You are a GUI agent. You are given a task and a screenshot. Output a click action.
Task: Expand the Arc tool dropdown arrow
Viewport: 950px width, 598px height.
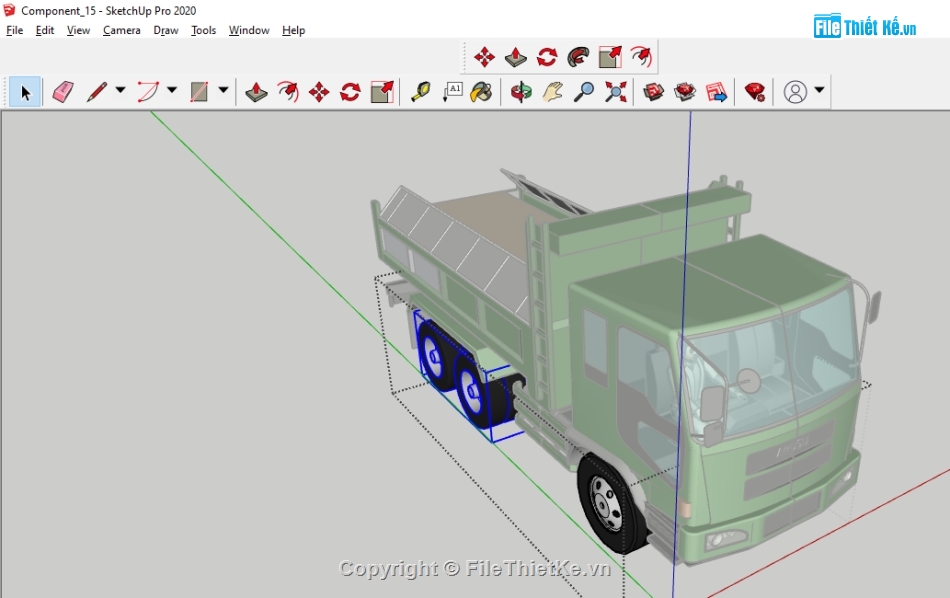(x=171, y=90)
